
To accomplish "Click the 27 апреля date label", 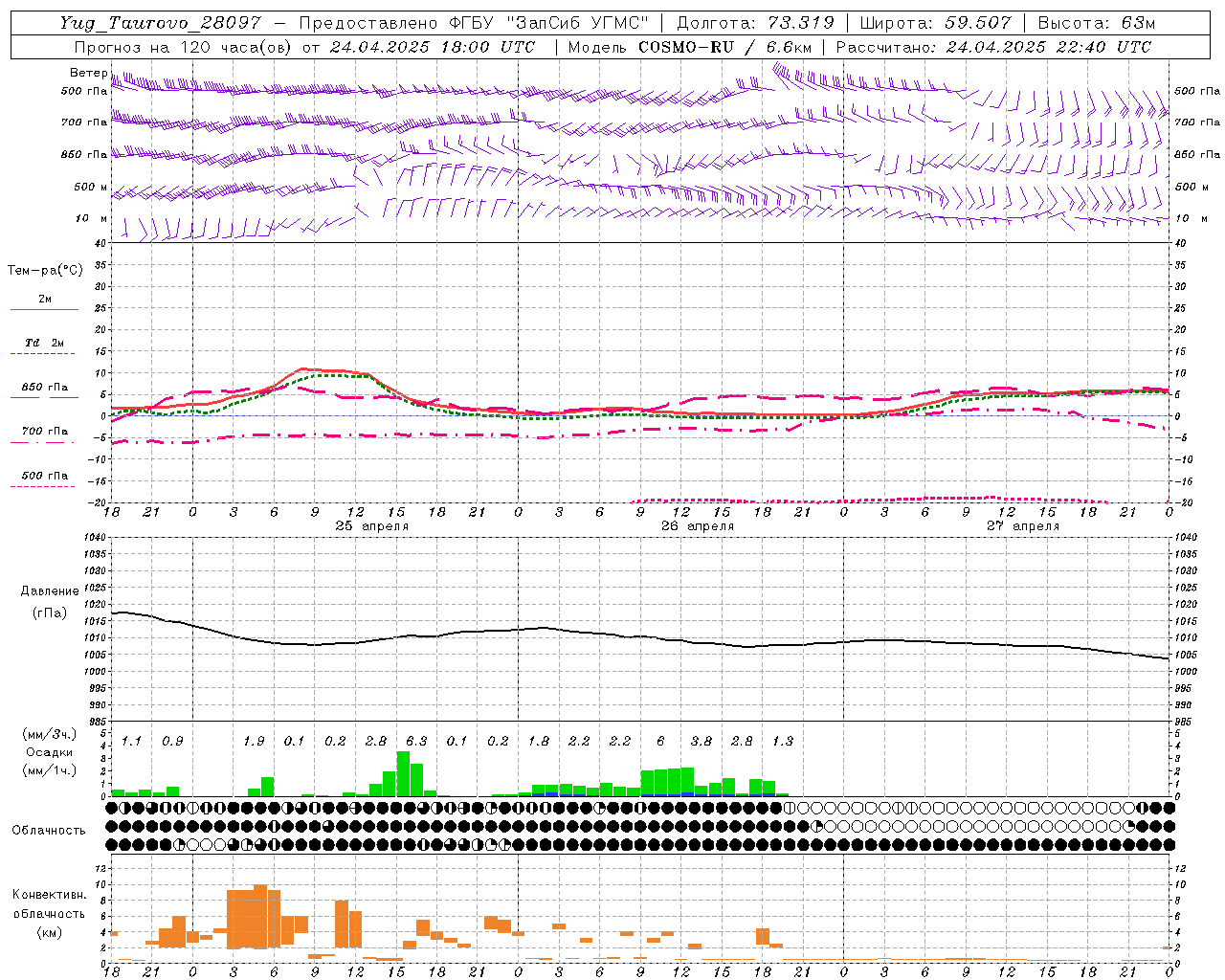I will pyautogui.click(x=1022, y=526).
